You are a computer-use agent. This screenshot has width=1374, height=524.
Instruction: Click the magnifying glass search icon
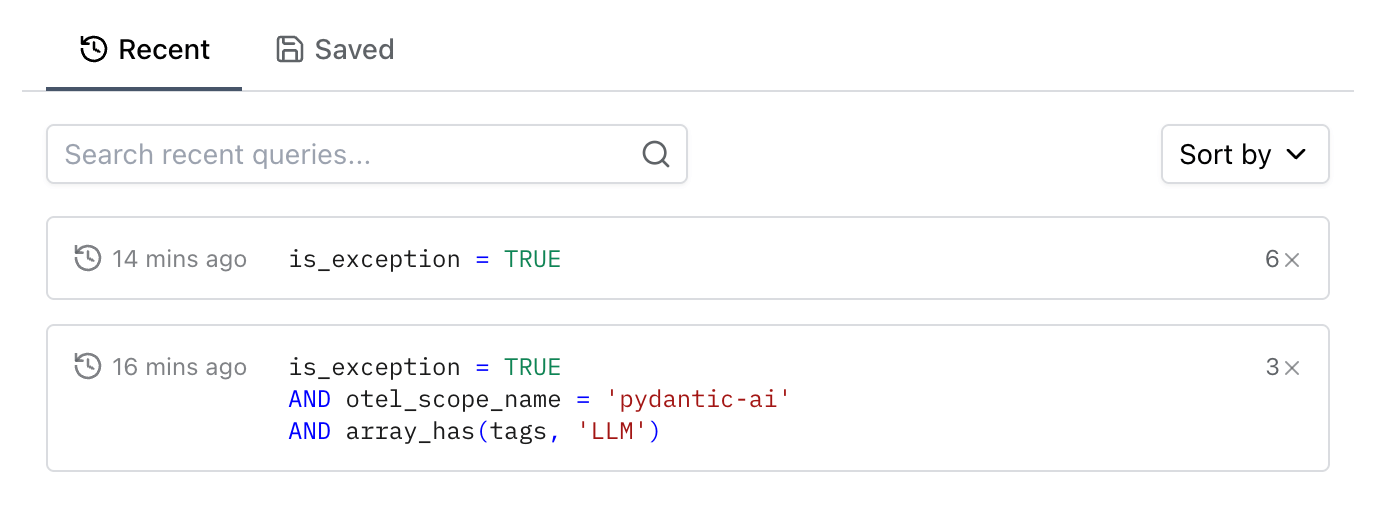coord(655,154)
